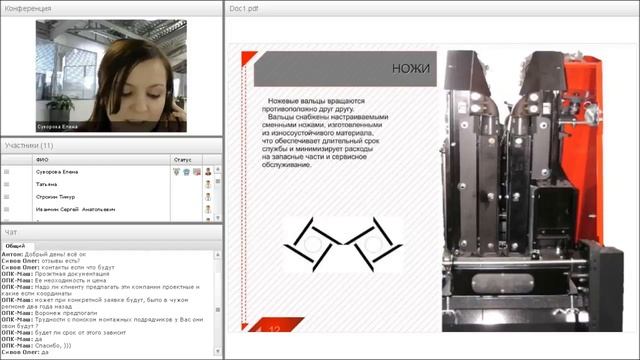
Task: Click the chat scrollbar thumb
Action: pyautogui.click(x=218, y=310)
